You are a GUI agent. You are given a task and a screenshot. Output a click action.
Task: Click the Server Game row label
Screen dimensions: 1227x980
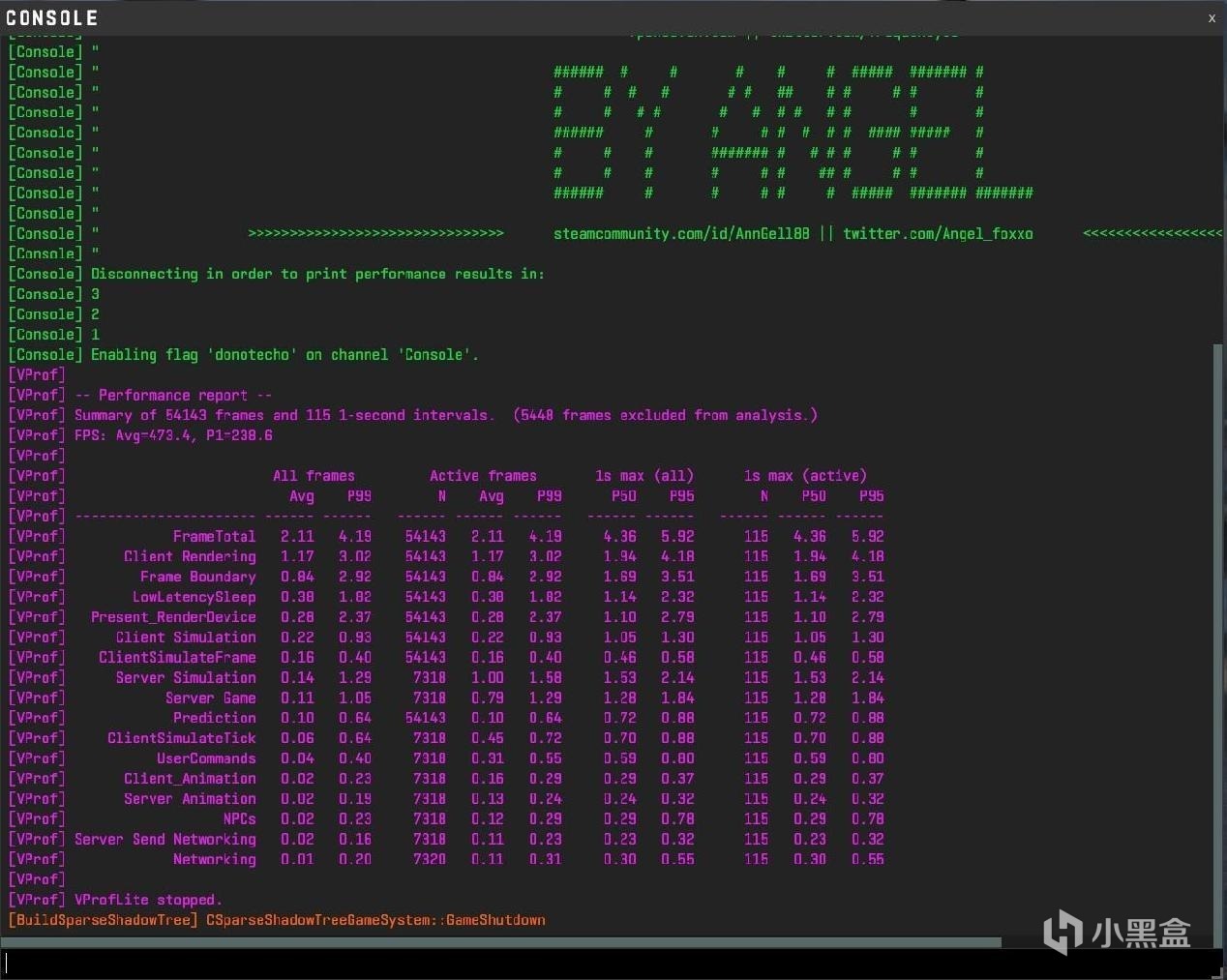point(211,698)
